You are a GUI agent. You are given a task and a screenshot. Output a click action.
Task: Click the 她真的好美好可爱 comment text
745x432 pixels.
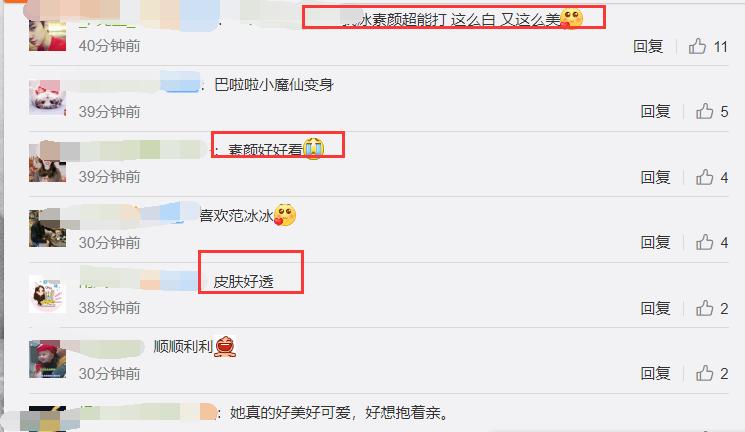pyautogui.click(x=339, y=413)
